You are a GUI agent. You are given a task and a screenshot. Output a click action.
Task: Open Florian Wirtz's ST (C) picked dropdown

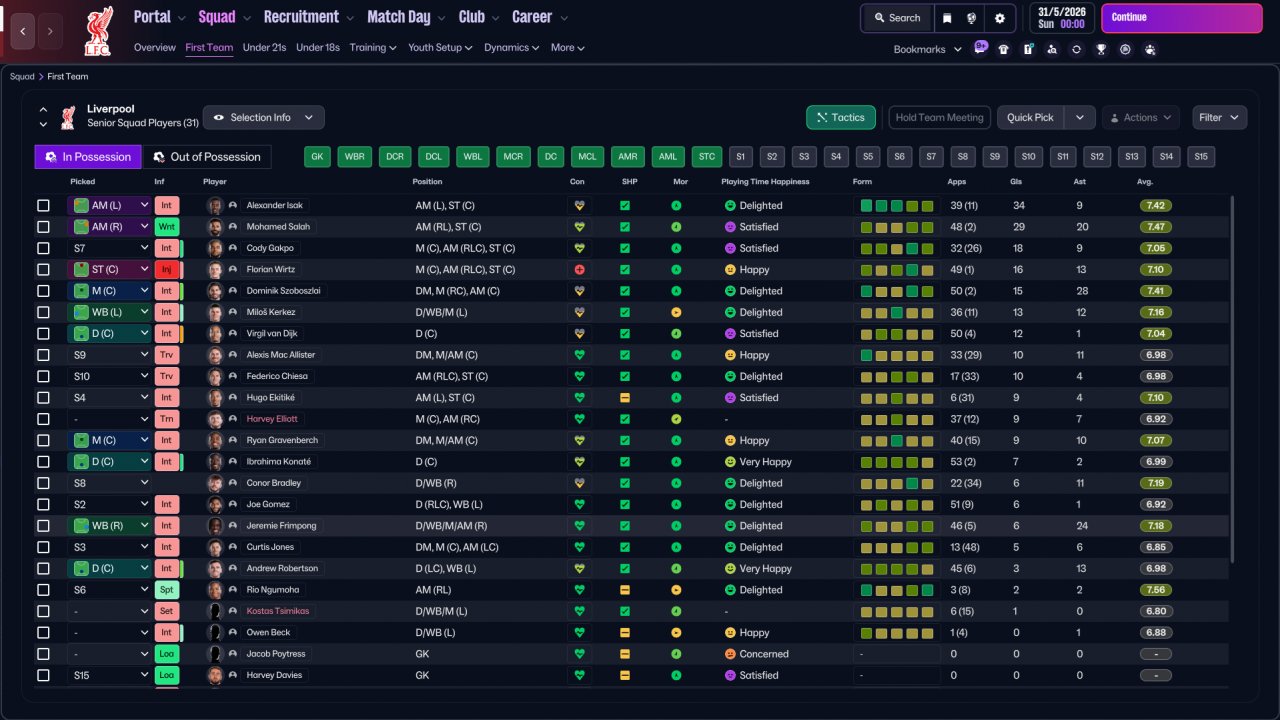coord(110,270)
